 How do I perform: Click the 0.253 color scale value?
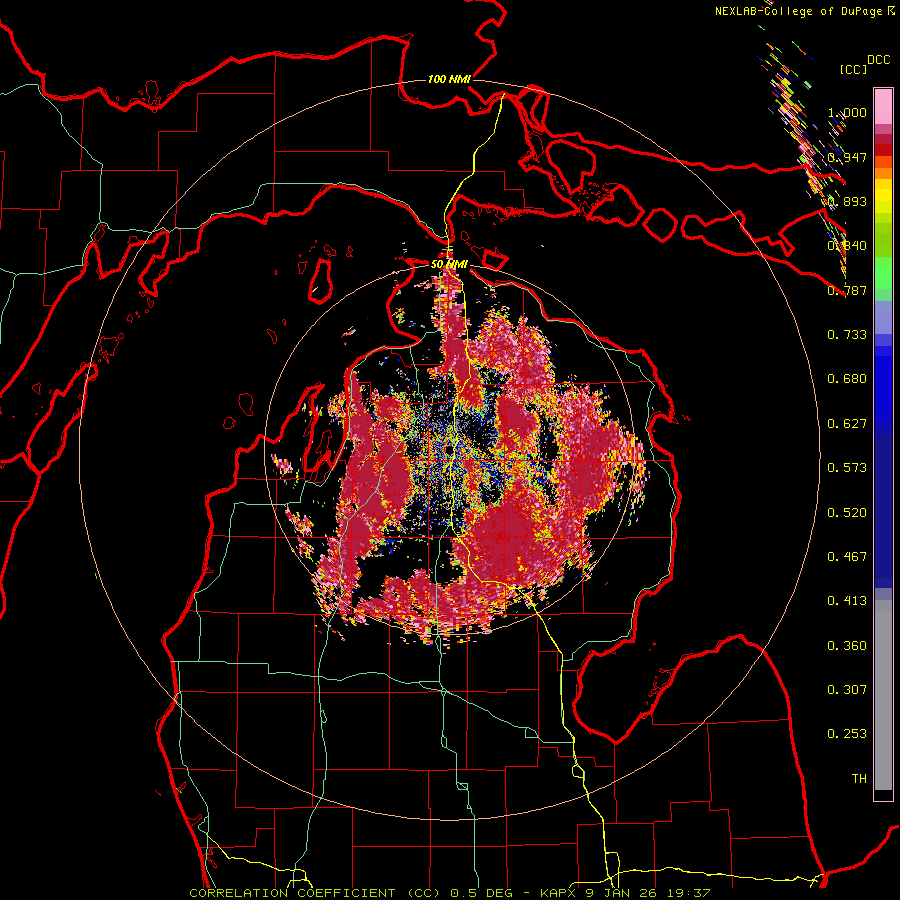coord(847,734)
